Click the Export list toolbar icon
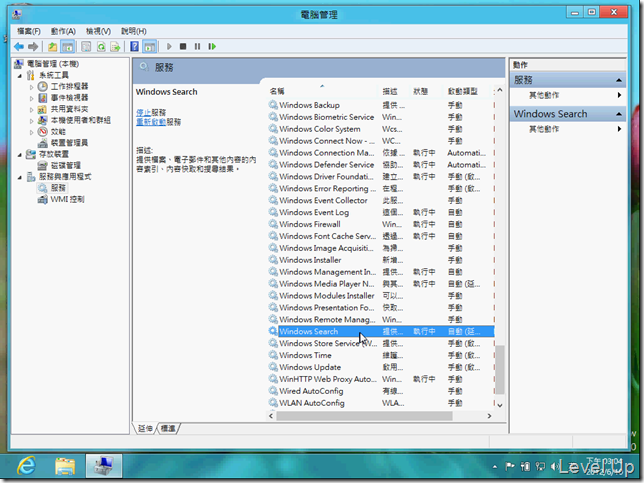 pyautogui.click(x=115, y=46)
